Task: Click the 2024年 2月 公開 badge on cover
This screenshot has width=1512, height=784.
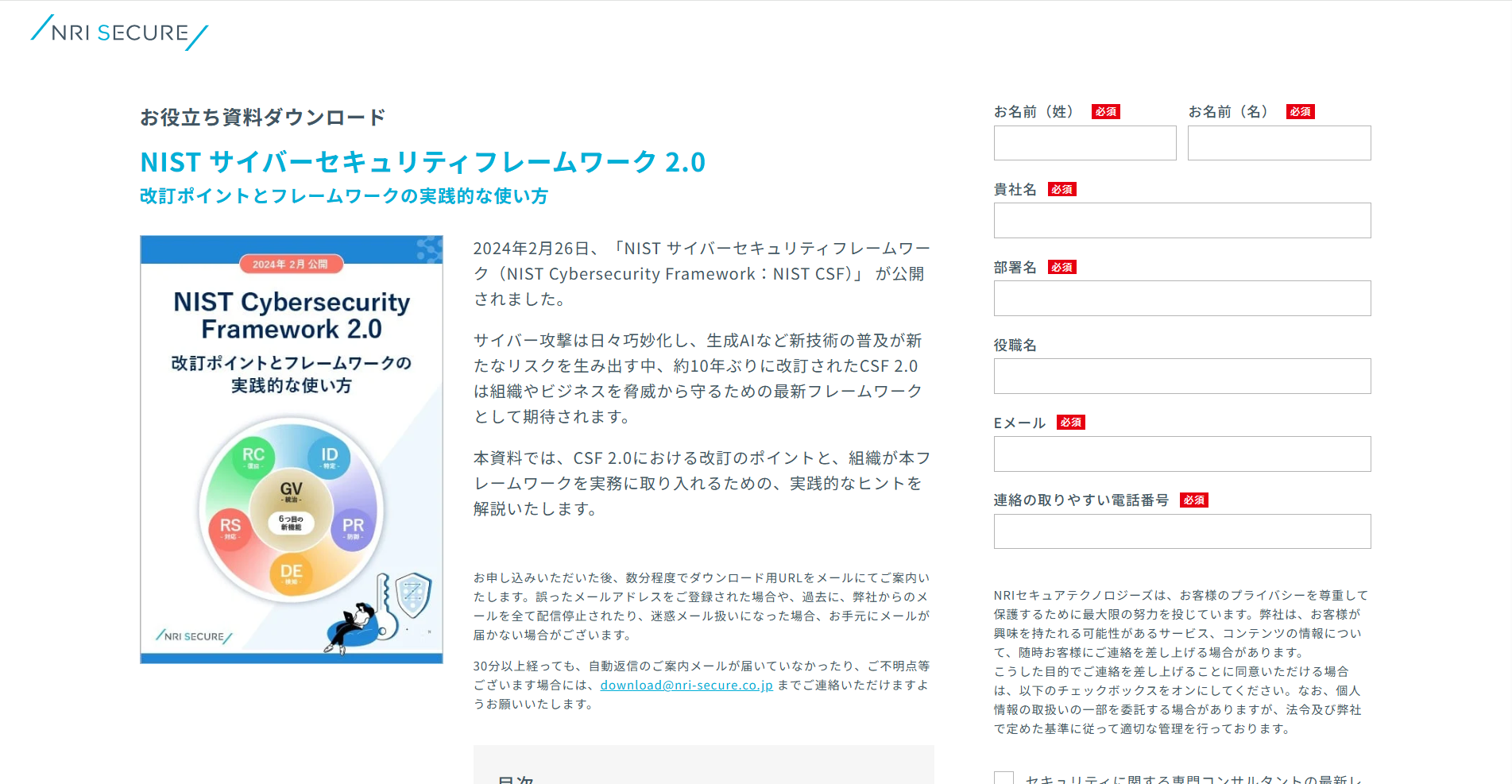Action: (291, 264)
